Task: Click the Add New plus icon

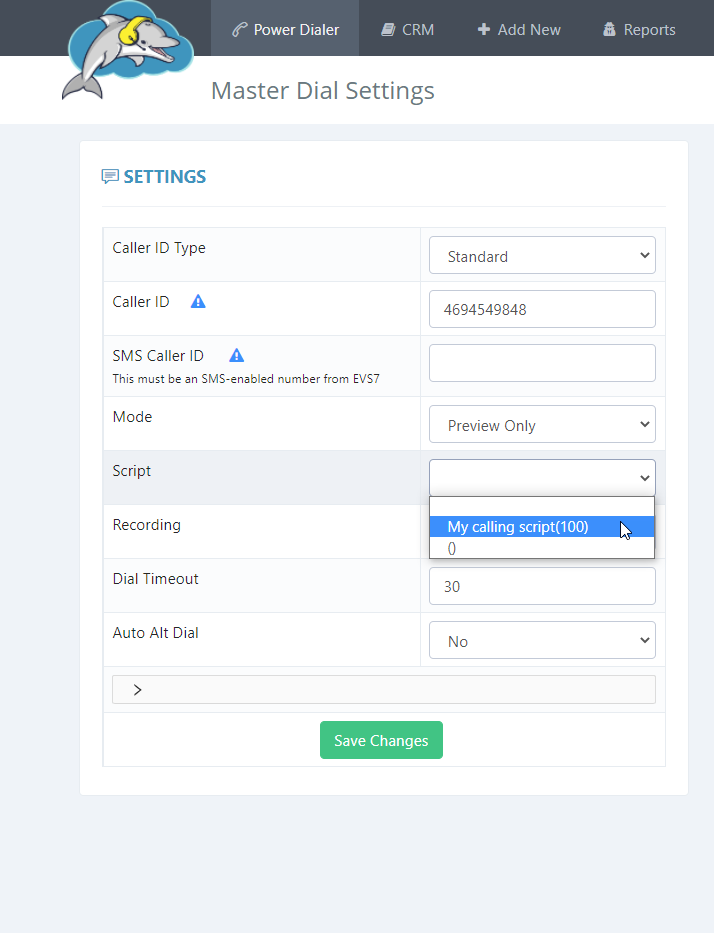Action: click(x=484, y=29)
